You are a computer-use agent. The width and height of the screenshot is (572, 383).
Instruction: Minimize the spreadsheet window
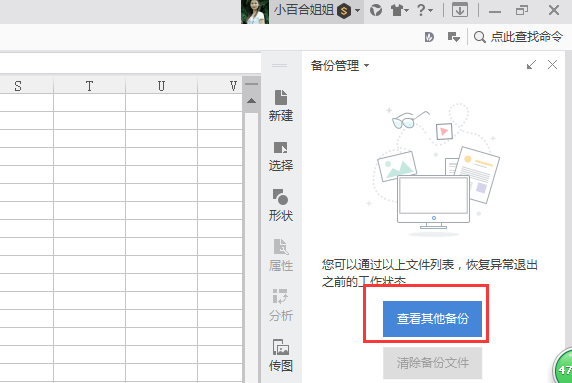pyautogui.click(x=495, y=11)
